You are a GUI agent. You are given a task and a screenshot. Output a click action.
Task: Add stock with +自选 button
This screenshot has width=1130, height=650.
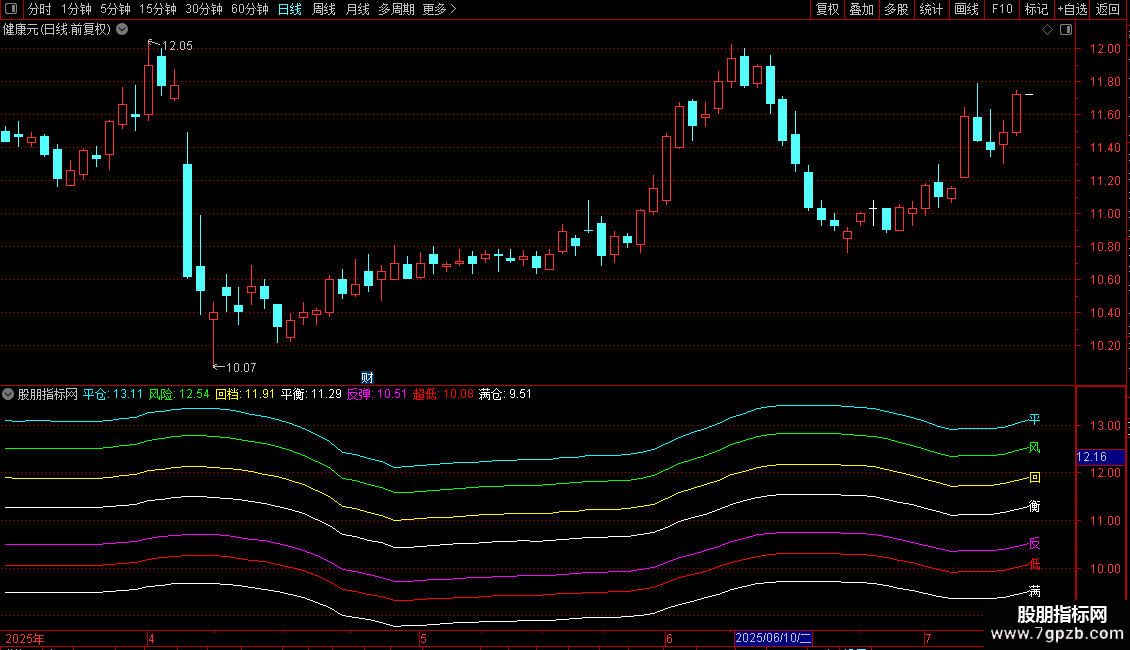coord(1072,9)
